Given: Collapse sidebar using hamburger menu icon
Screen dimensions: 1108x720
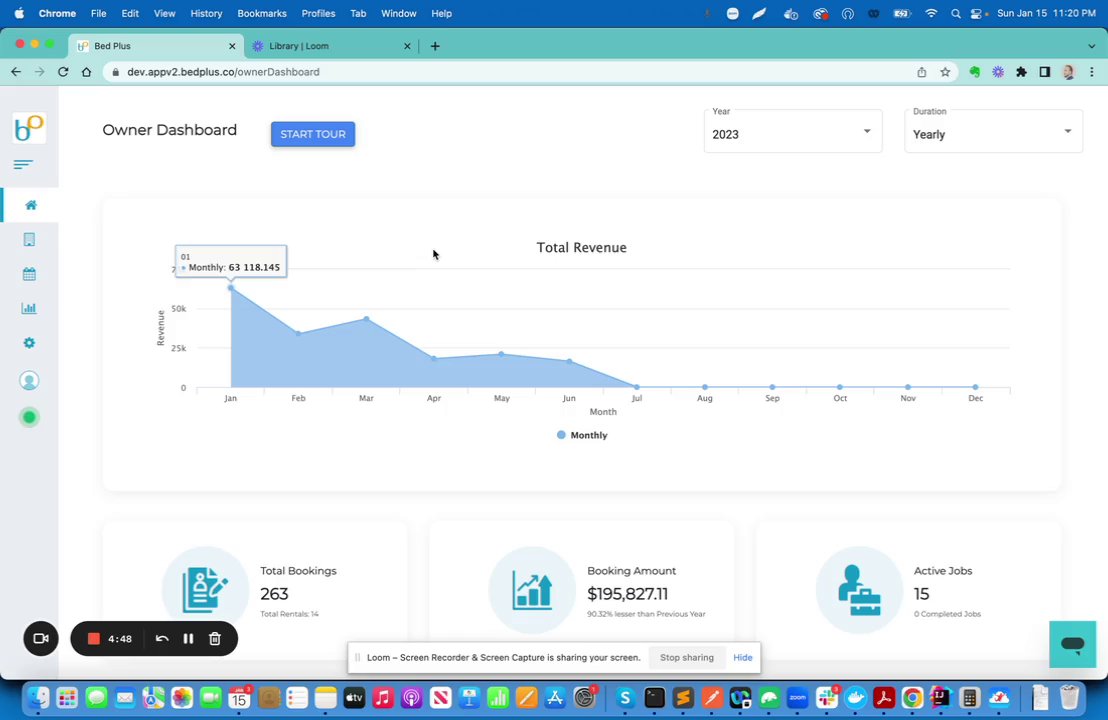Looking at the screenshot, I should point(23,165).
